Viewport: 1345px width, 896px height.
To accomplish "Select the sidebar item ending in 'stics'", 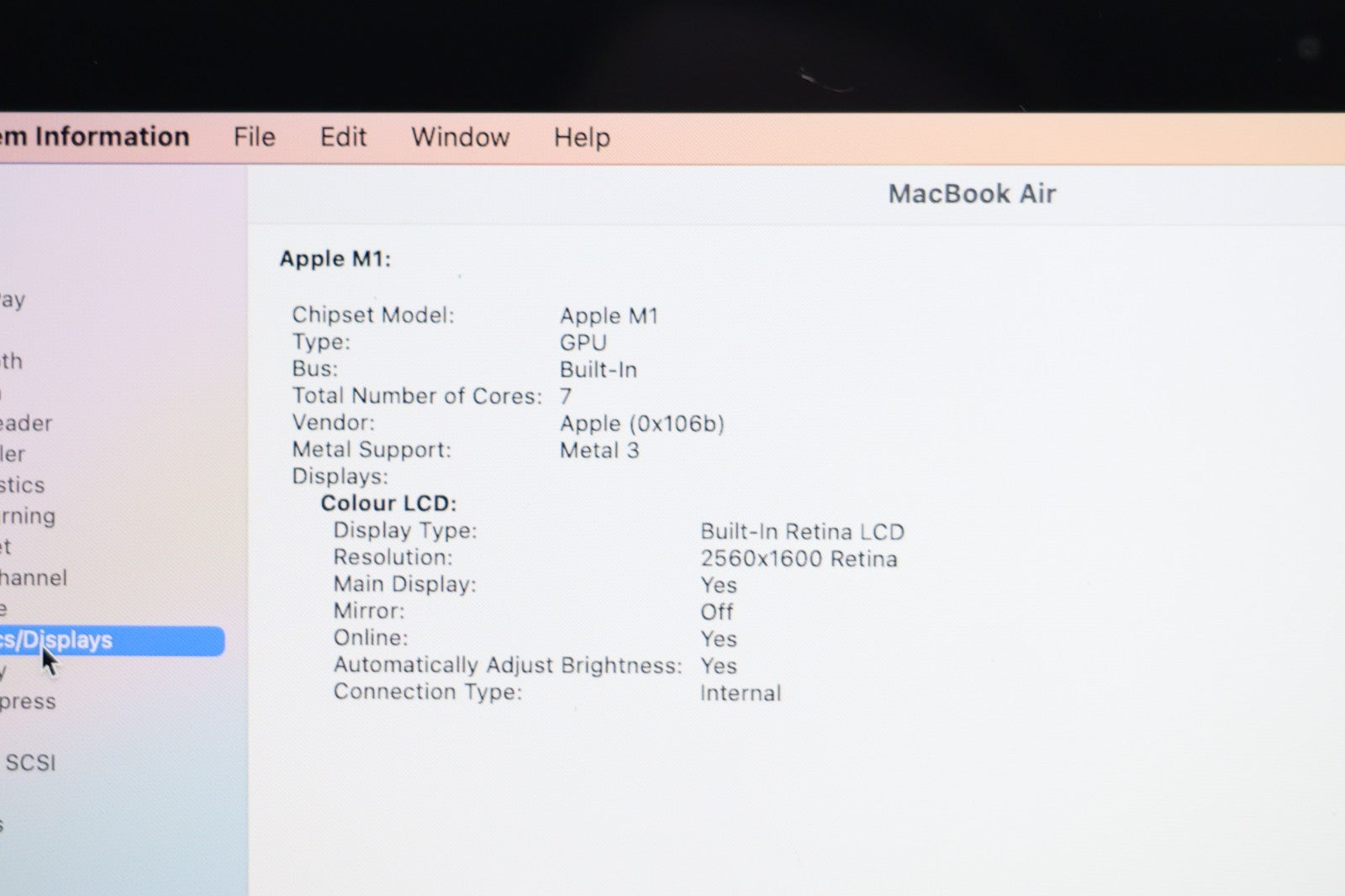I will [23, 485].
